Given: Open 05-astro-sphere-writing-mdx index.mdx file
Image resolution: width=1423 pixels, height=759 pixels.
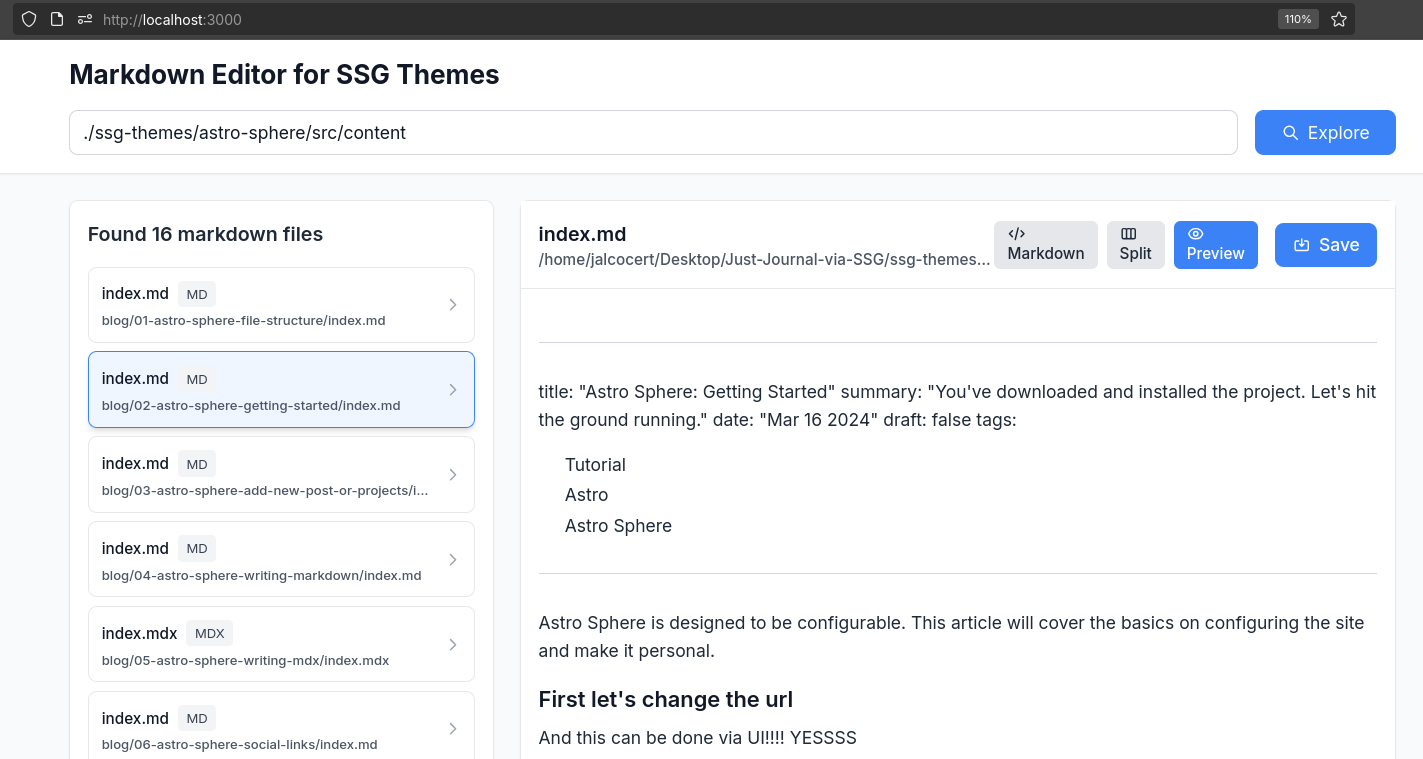Looking at the screenshot, I should click(281, 644).
